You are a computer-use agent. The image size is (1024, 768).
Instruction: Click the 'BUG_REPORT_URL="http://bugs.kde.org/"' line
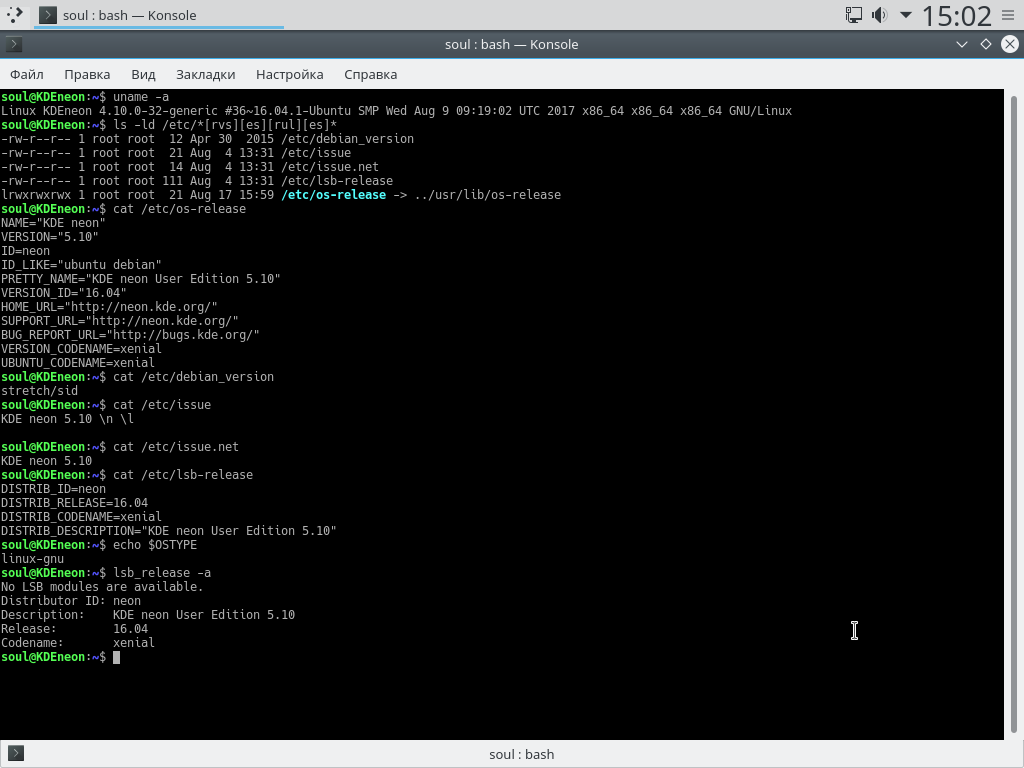coord(130,334)
